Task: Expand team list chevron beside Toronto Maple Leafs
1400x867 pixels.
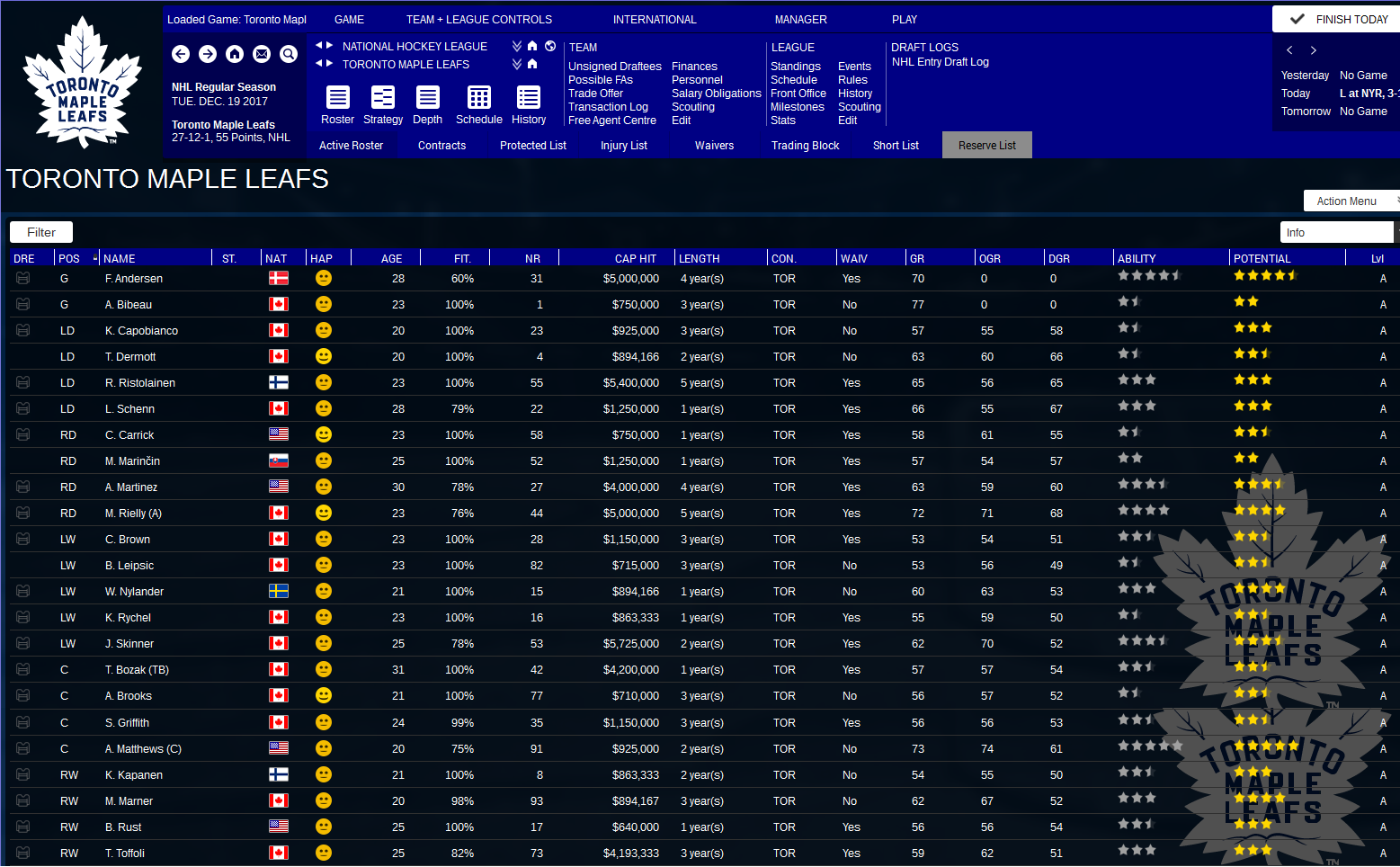Action: pos(517,64)
